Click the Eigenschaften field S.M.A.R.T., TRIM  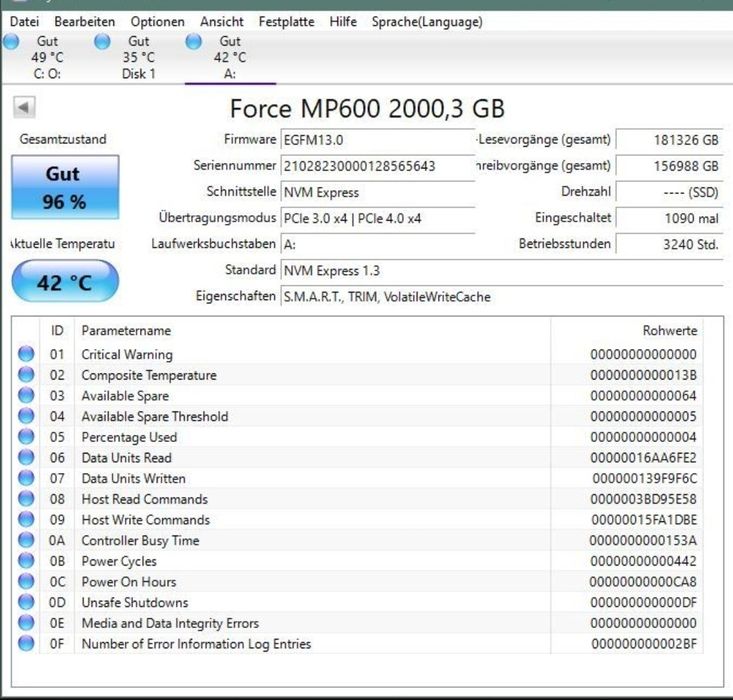(x=502, y=297)
